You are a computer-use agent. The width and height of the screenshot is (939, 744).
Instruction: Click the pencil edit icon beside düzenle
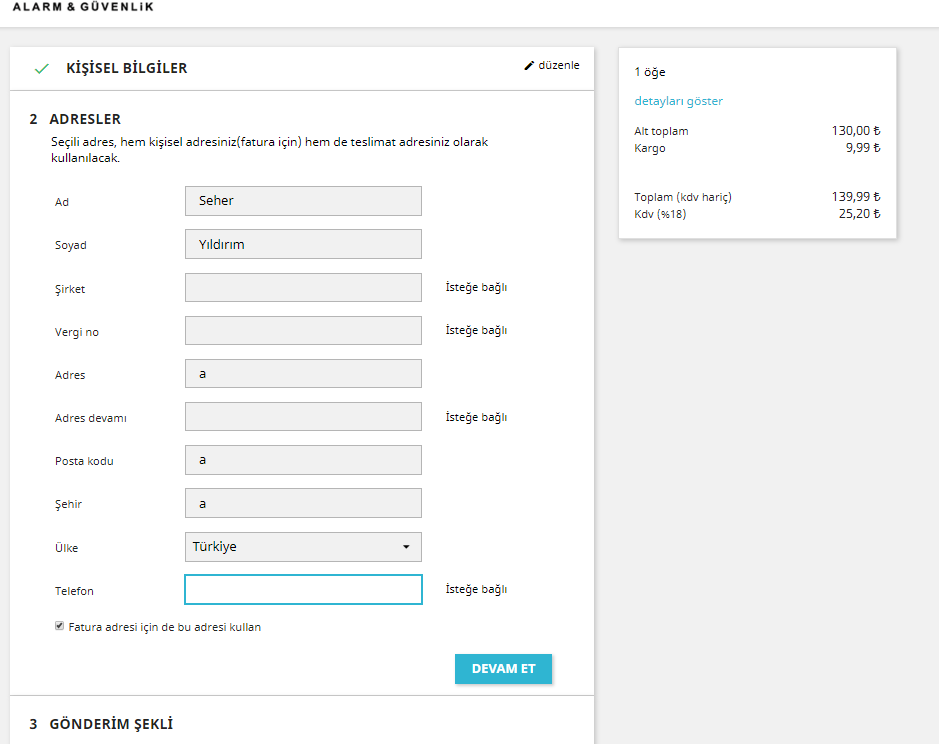click(529, 65)
